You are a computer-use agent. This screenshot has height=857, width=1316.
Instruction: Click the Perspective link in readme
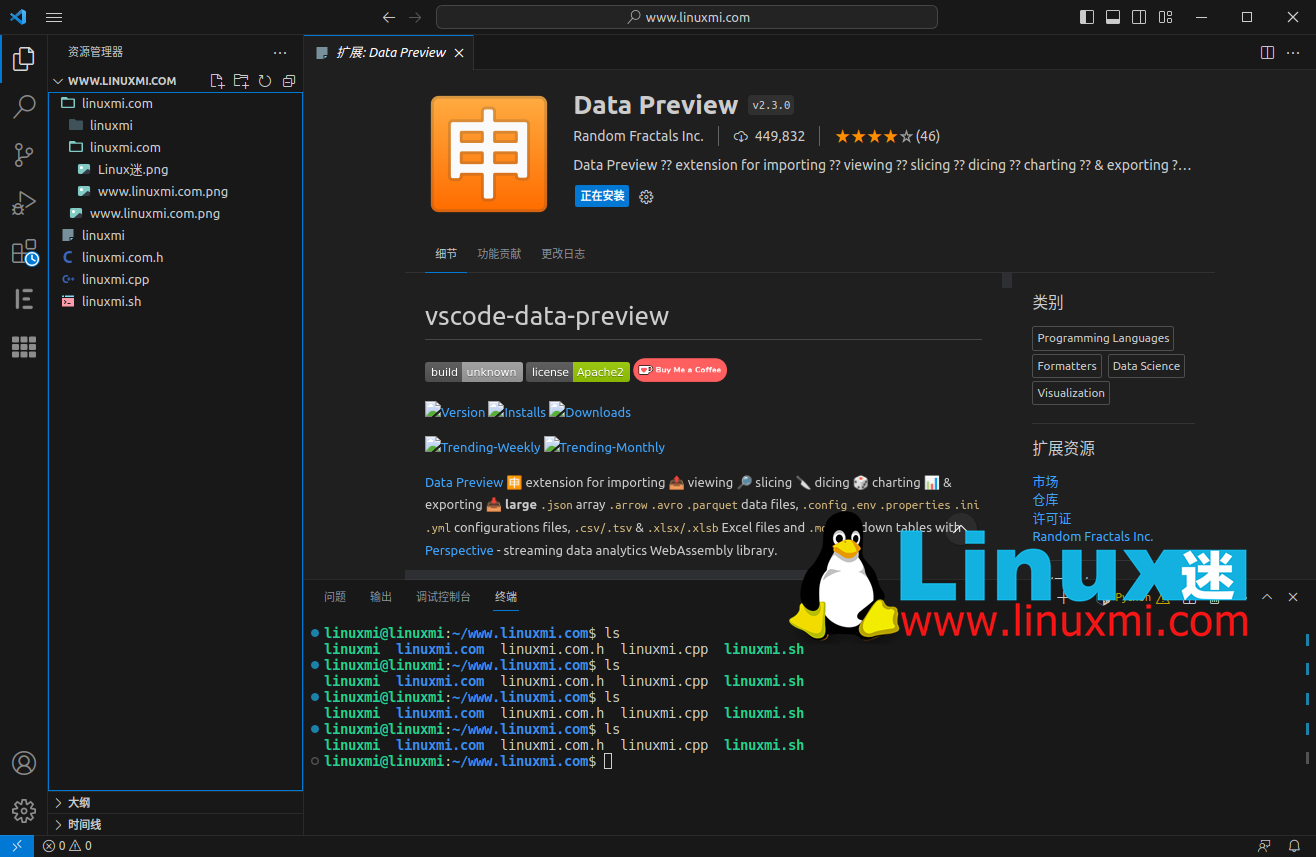(459, 551)
